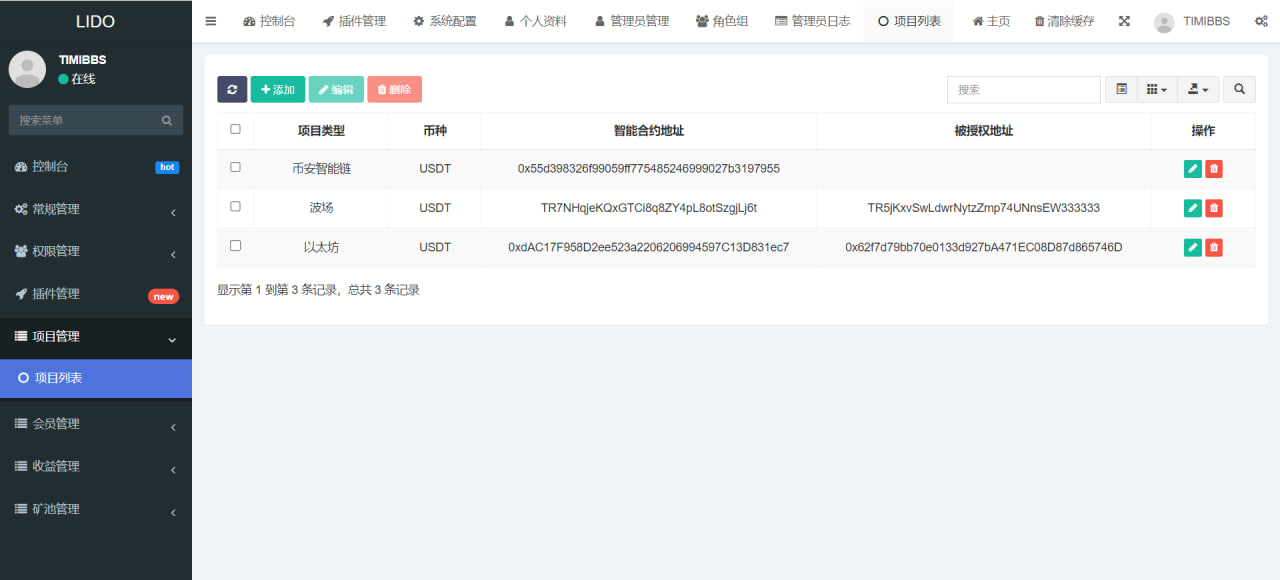Viewport: 1280px width, 580px height.
Task: Edit the 波场 row with pencil icon
Action: [x=1192, y=208]
